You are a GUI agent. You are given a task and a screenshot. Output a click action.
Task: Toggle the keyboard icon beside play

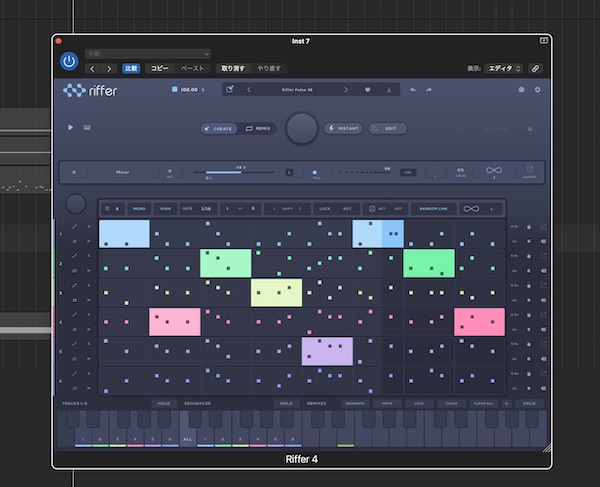87,127
